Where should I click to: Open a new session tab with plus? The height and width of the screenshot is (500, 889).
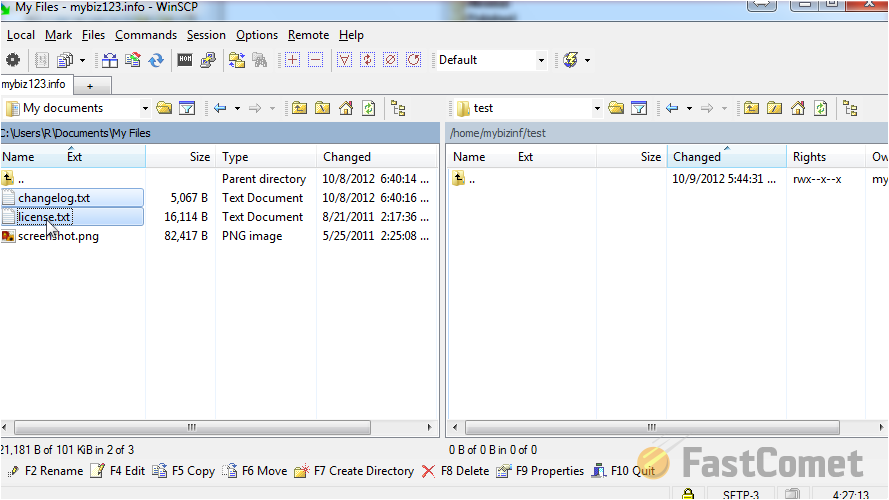pos(90,86)
